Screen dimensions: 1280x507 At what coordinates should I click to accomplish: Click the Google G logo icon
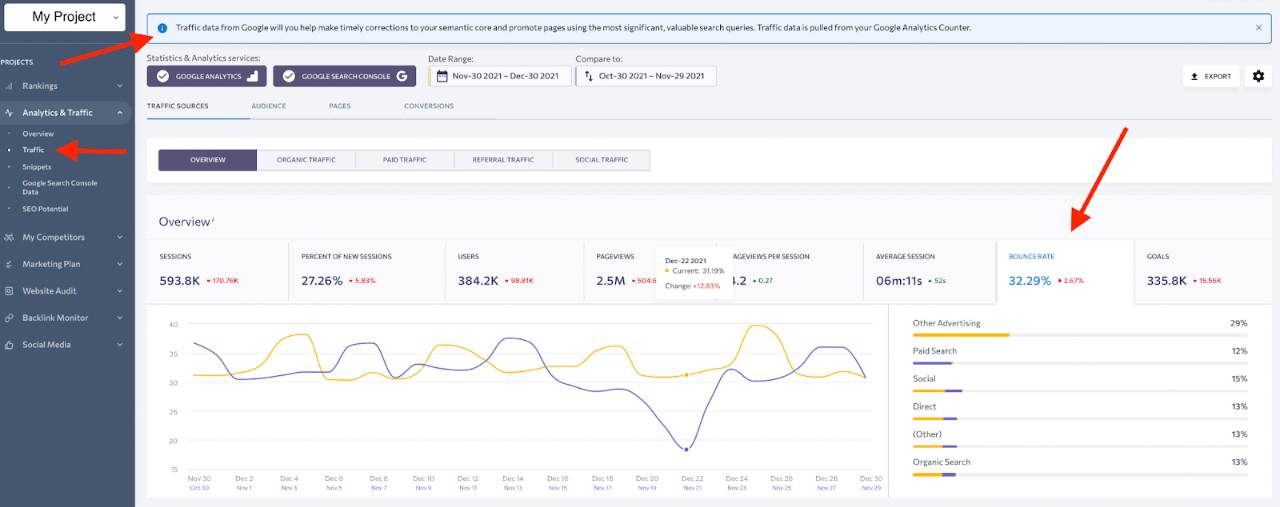[x=402, y=76]
